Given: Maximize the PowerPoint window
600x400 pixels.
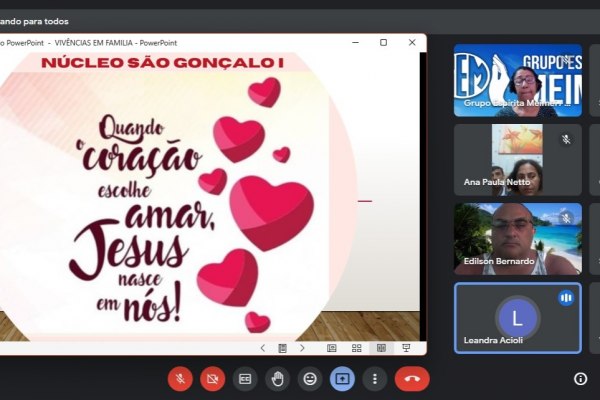Looking at the screenshot, I should click(x=383, y=43).
